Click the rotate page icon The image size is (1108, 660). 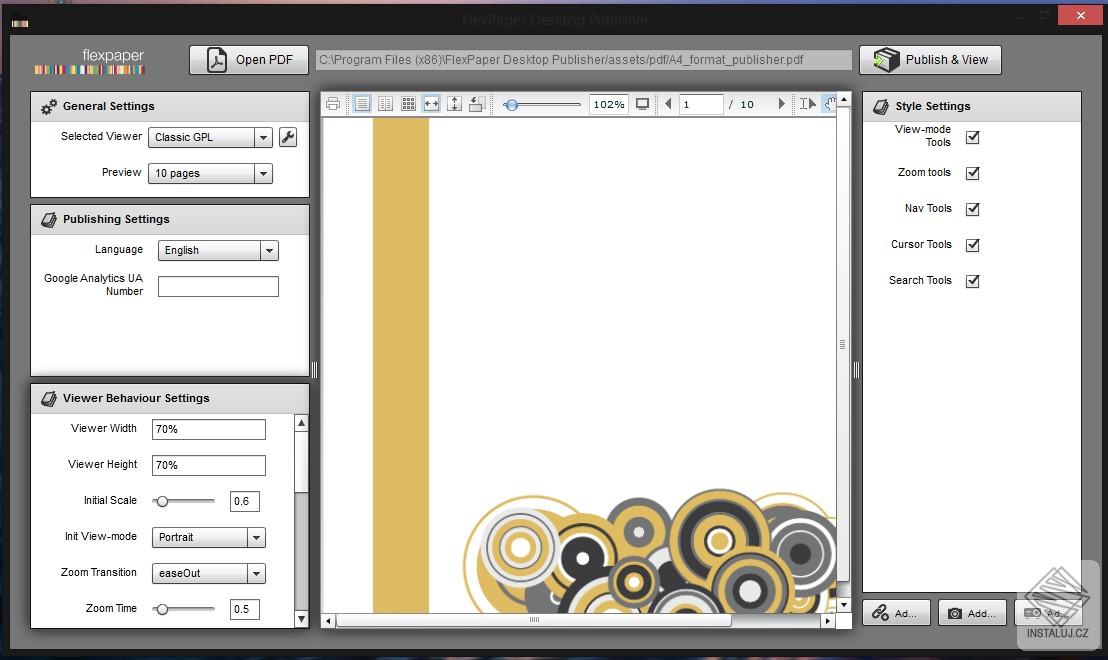click(477, 105)
